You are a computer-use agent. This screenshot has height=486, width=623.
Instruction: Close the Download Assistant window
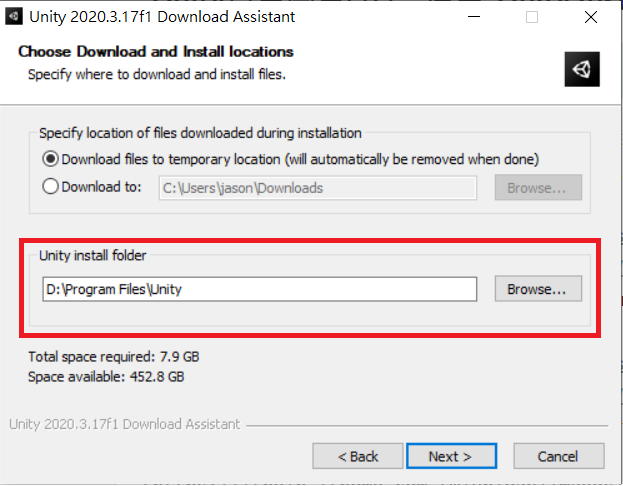coord(591,17)
